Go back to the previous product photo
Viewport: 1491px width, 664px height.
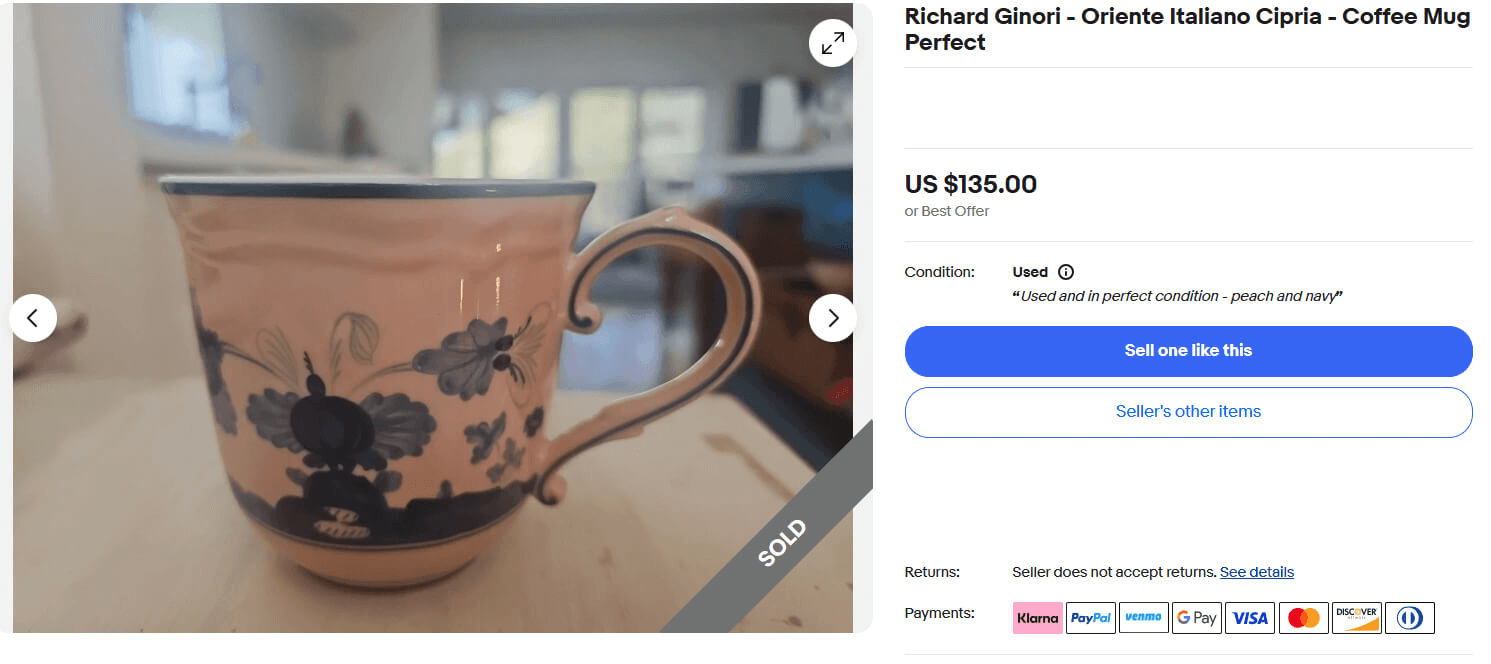point(33,317)
